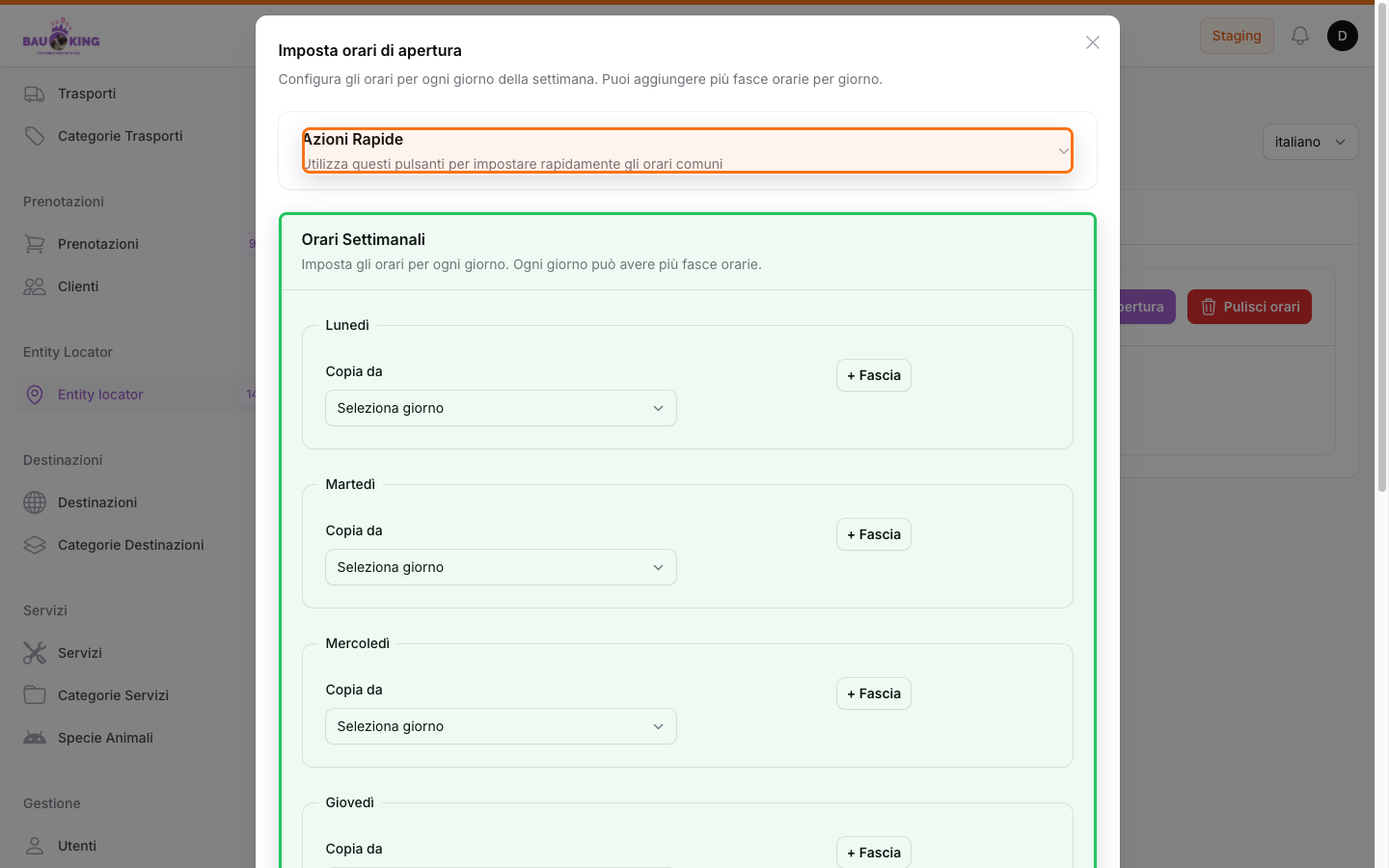Click the Pulisci orari button
Viewport: 1389px width, 868px height.
1249,307
